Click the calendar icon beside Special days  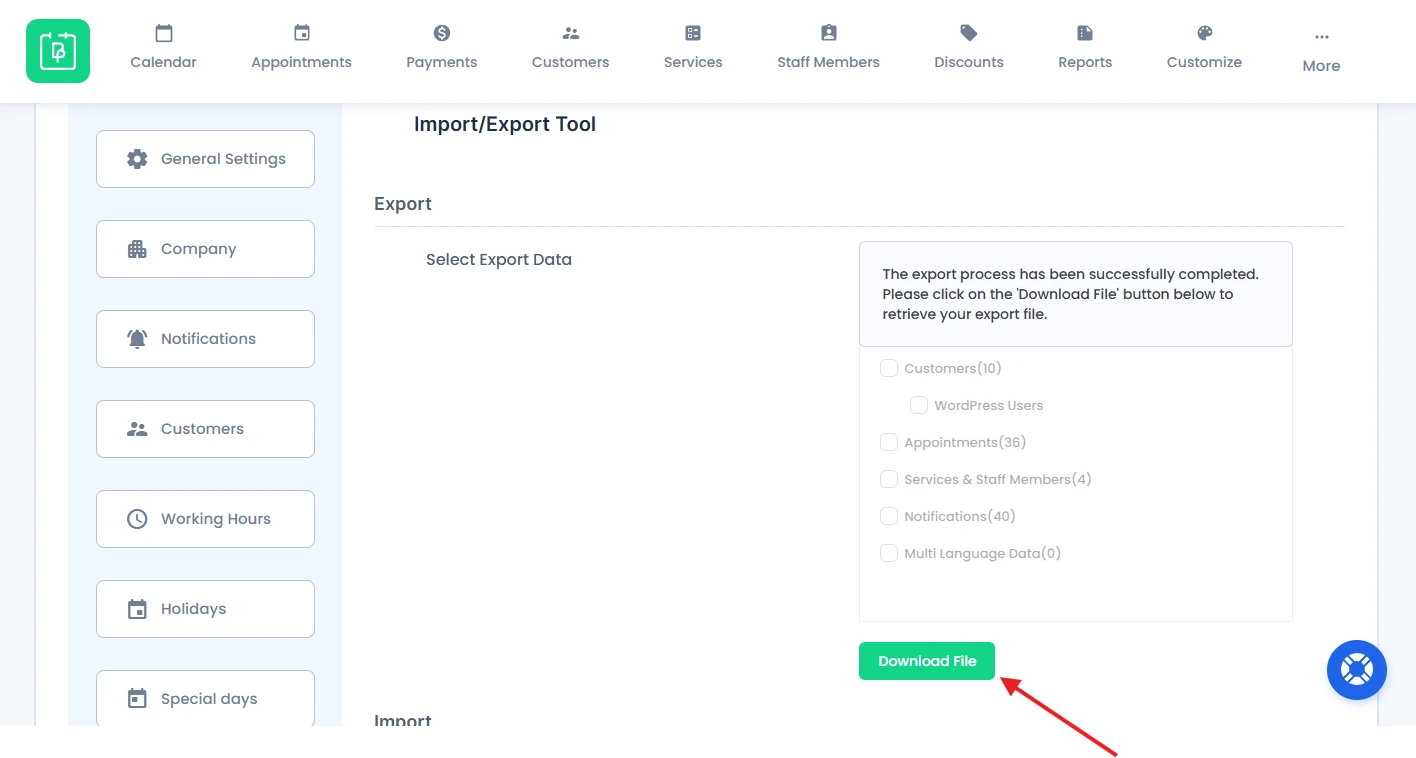(137, 699)
